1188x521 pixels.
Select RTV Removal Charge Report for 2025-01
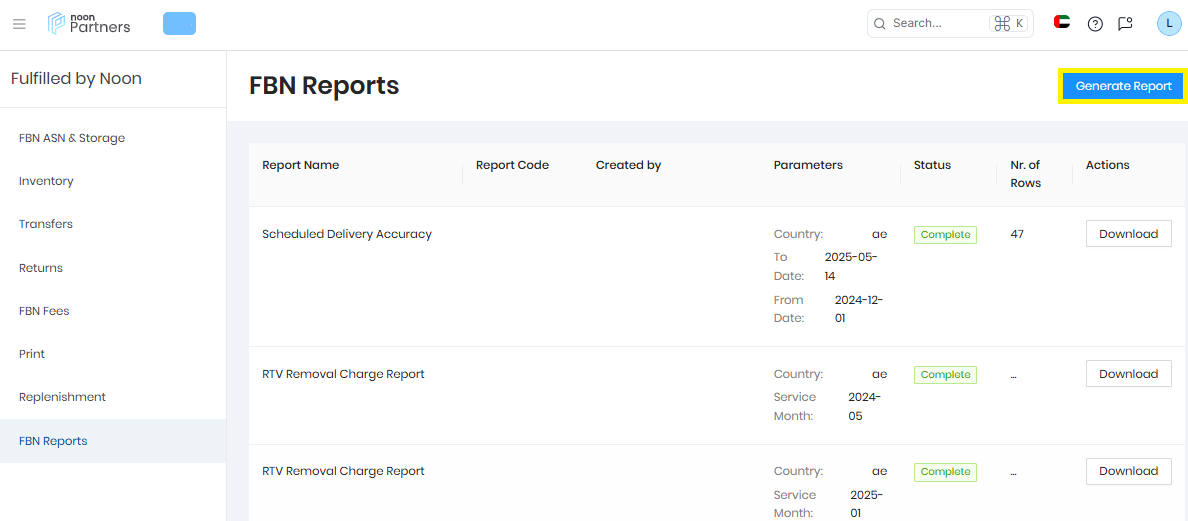click(343, 471)
